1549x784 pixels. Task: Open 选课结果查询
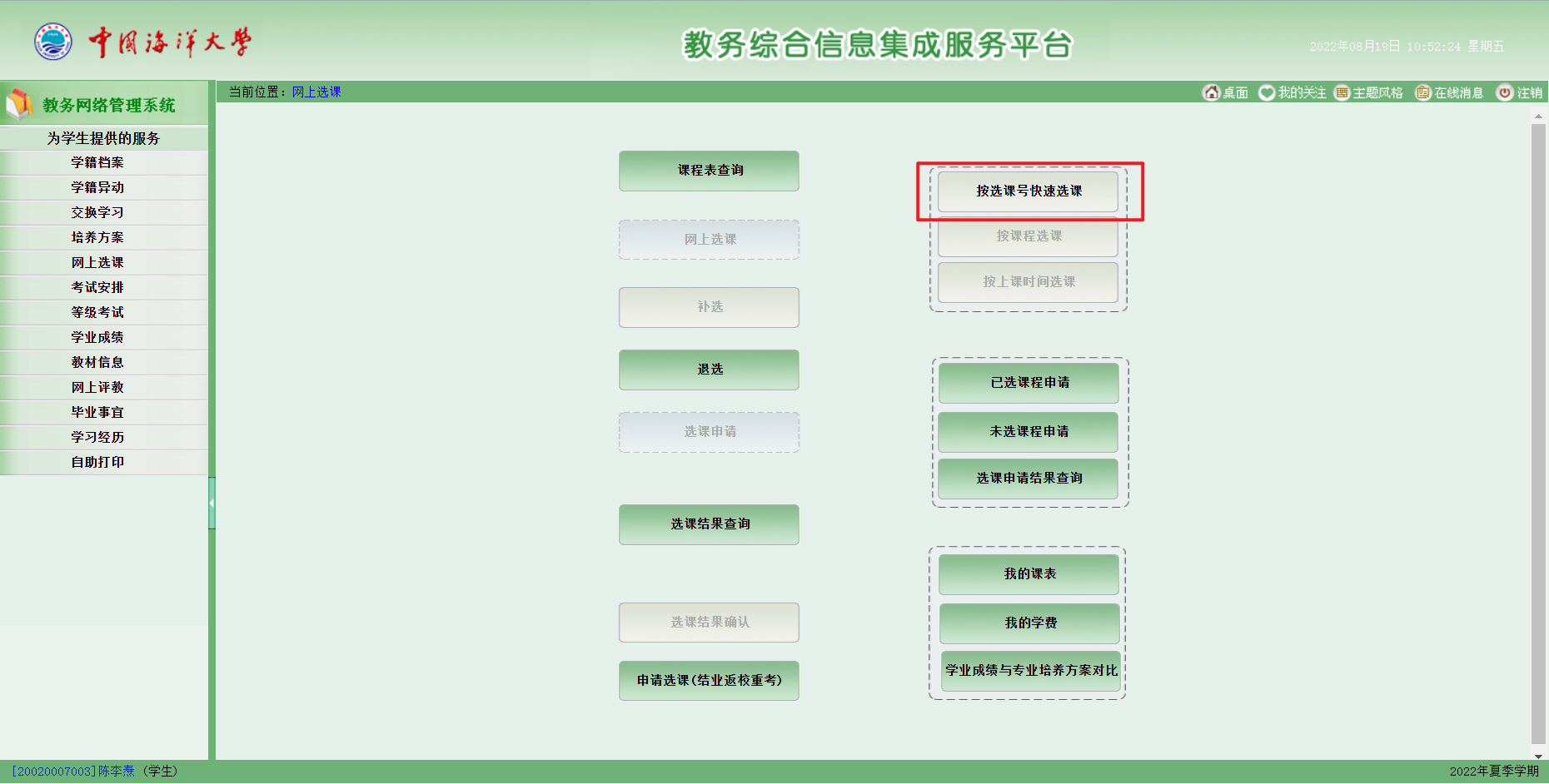709,524
